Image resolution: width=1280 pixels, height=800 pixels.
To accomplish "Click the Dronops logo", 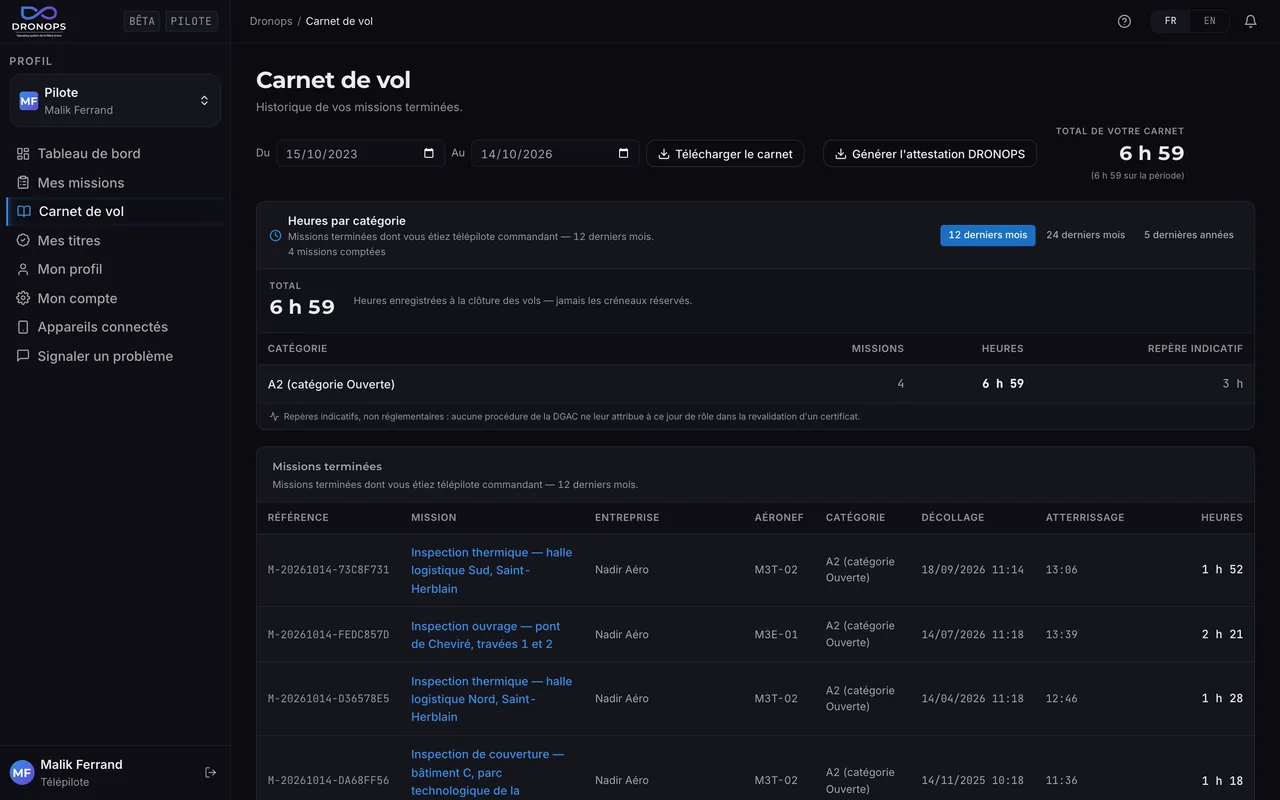I will [x=38, y=20].
